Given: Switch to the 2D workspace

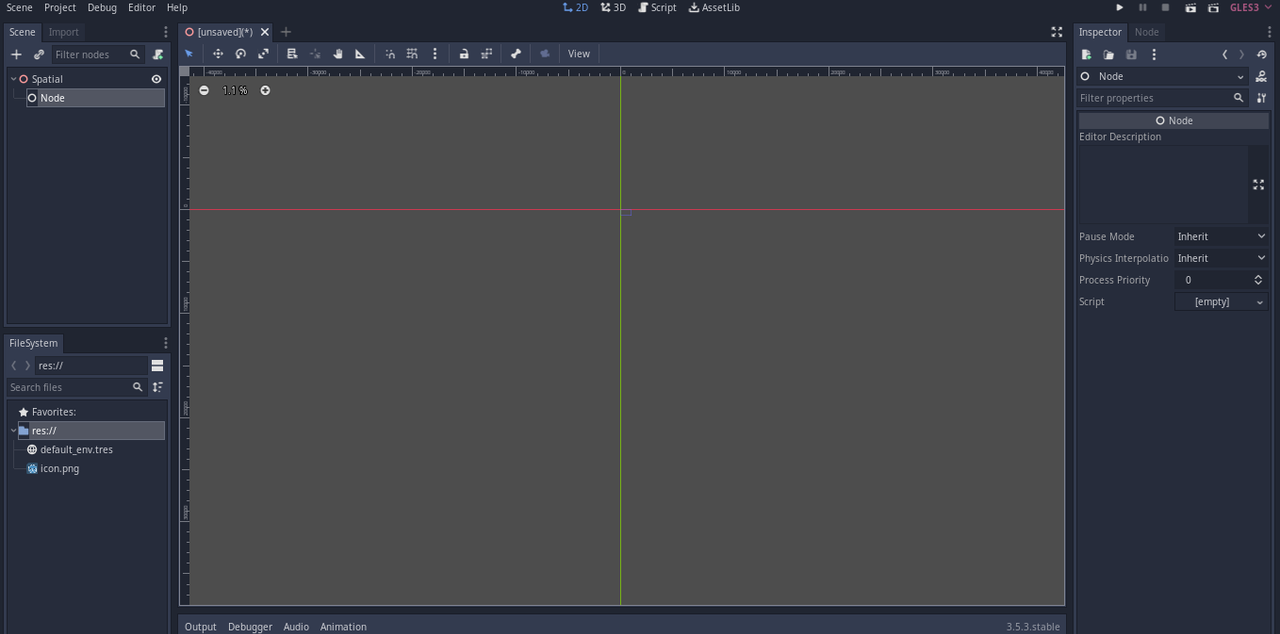Looking at the screenshot, I should tap(576, 7).
